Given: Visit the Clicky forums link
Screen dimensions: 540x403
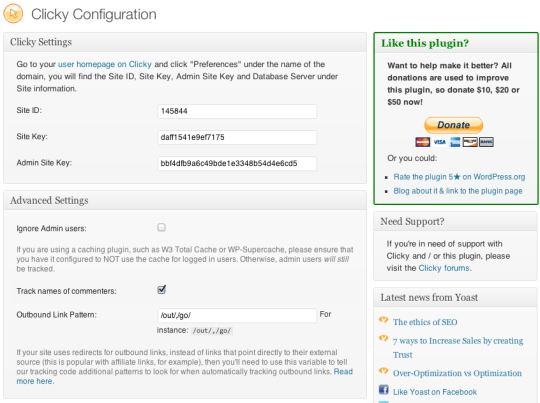Looking at the screenshot, I should [x=444, y=268].
